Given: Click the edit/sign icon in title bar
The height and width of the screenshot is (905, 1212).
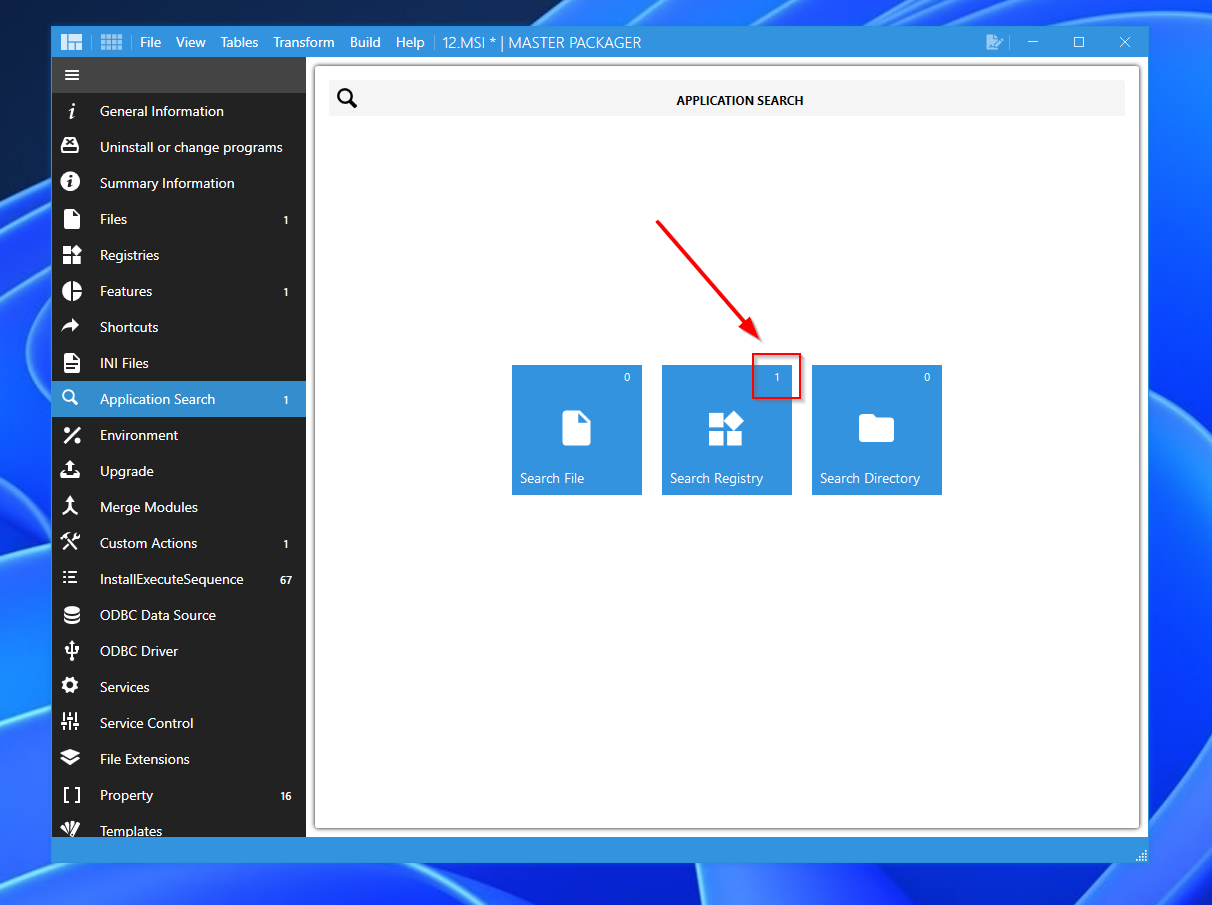Looking at the screenshot, I should tap(994, 42).
